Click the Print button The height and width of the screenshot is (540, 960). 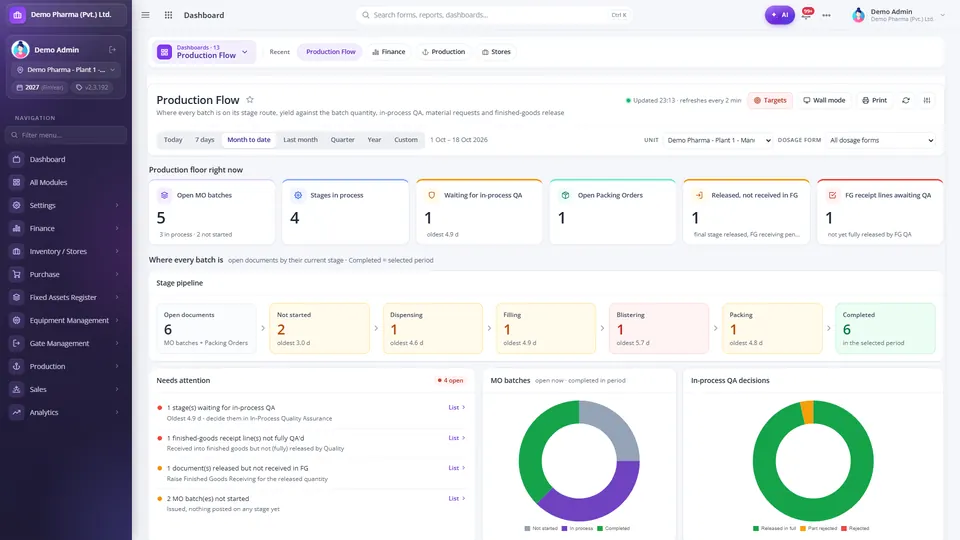[874, 100]
